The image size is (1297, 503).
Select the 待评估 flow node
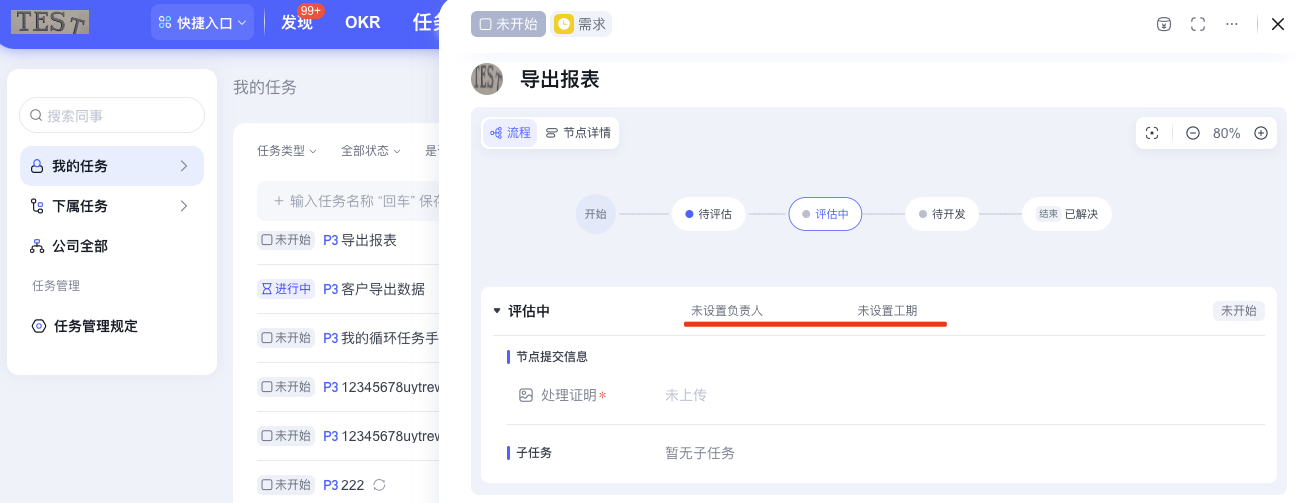pyautogui.click(x=708, y=214)
